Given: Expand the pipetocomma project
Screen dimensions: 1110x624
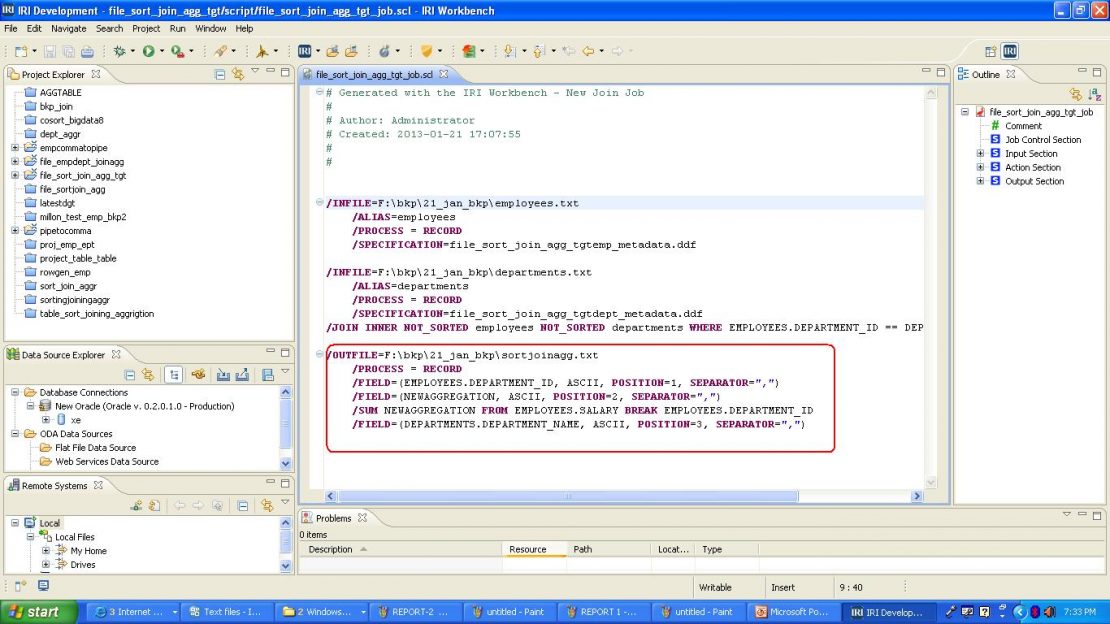Looking at the screenshot, I should (15, 231).
